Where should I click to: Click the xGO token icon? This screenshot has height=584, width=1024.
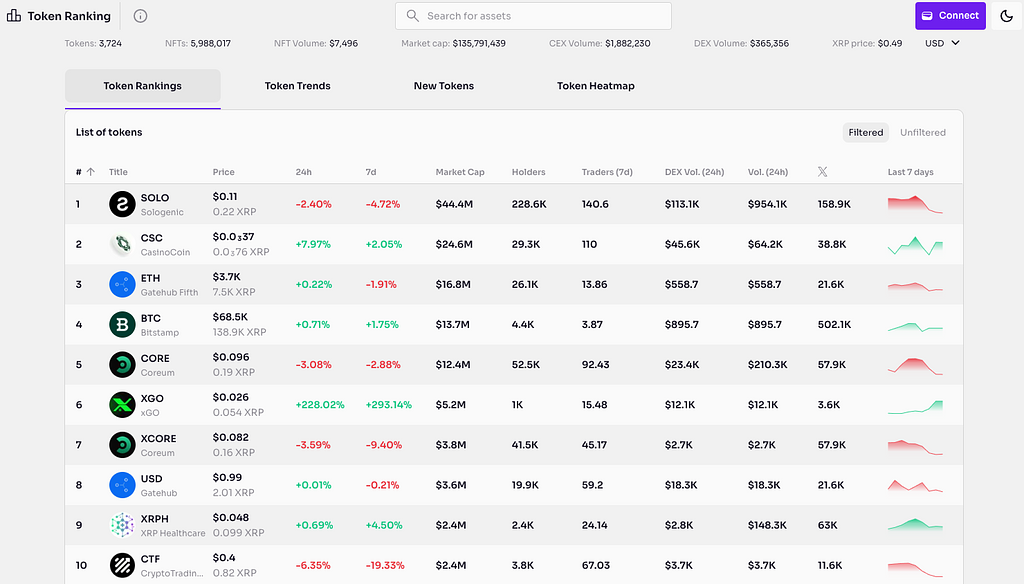pyautogui.click(x=122, y=405)
